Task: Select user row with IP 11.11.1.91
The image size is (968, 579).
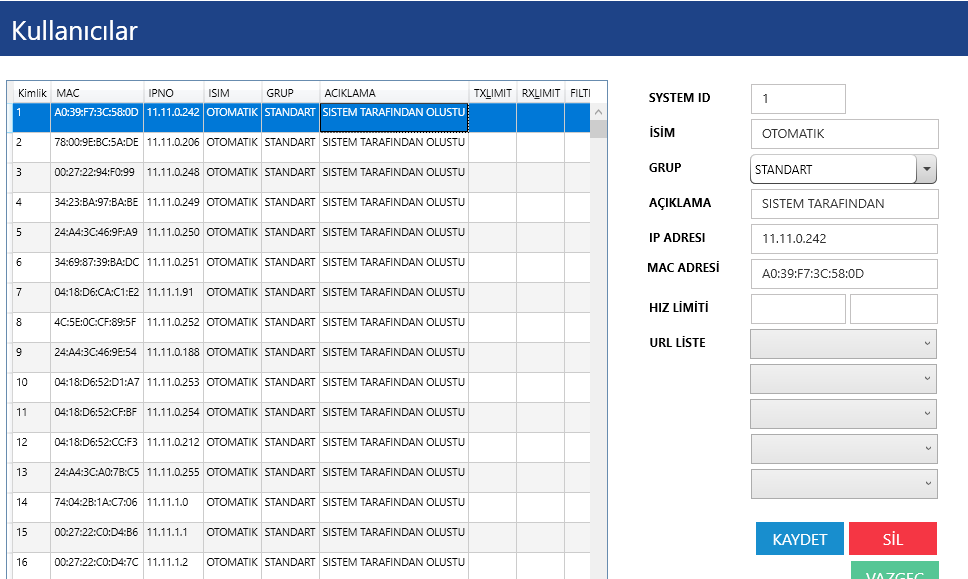Action: 173,293
